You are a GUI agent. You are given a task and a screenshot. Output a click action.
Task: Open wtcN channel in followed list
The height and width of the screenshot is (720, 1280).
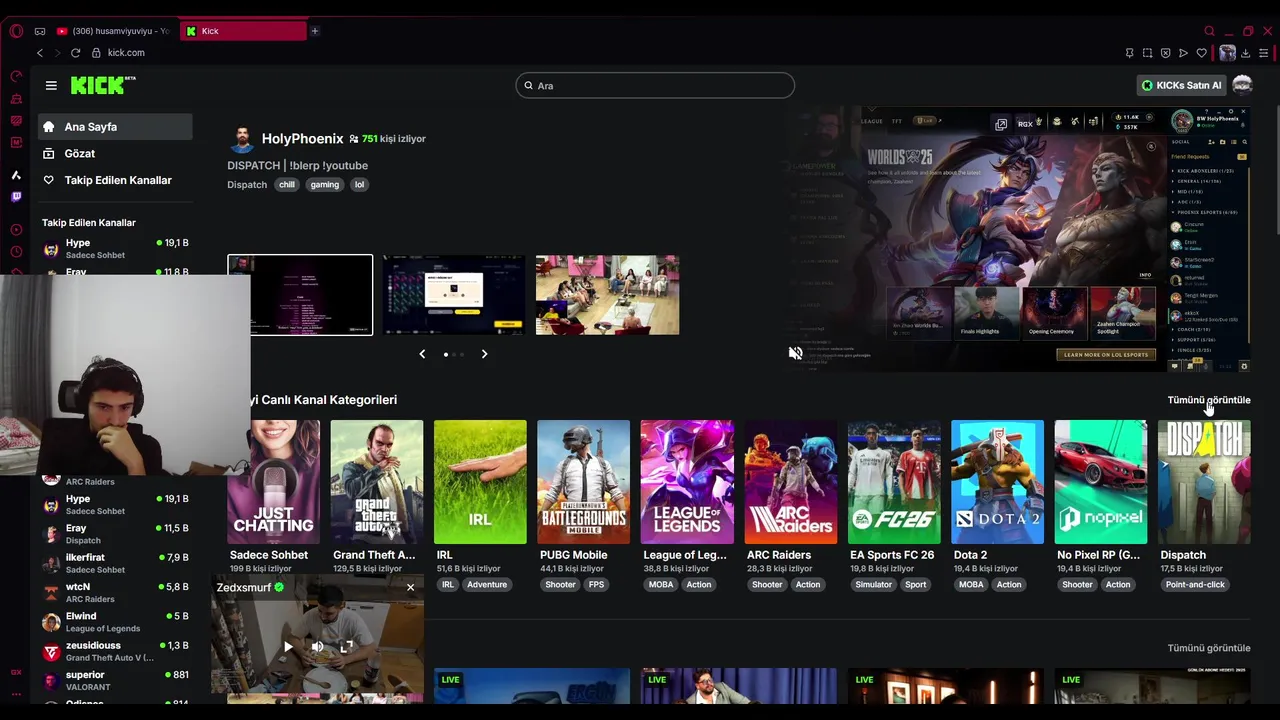tap(115, 593)
